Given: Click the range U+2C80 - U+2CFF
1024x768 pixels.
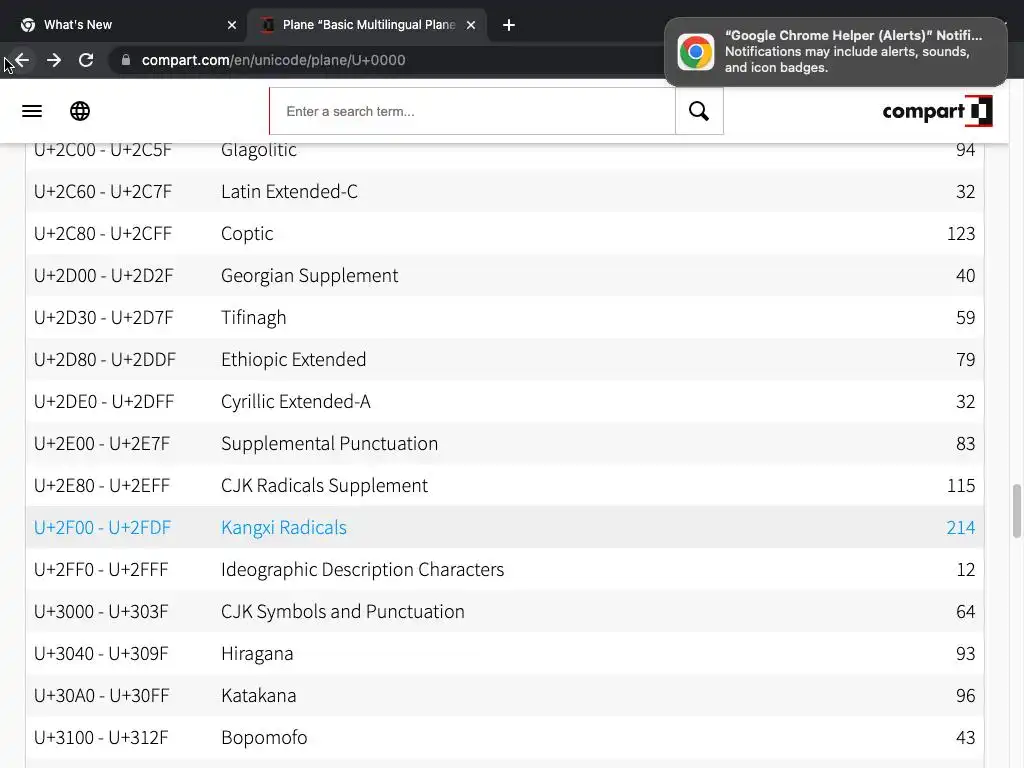Looking at the screenshot, I should point(103,234).
